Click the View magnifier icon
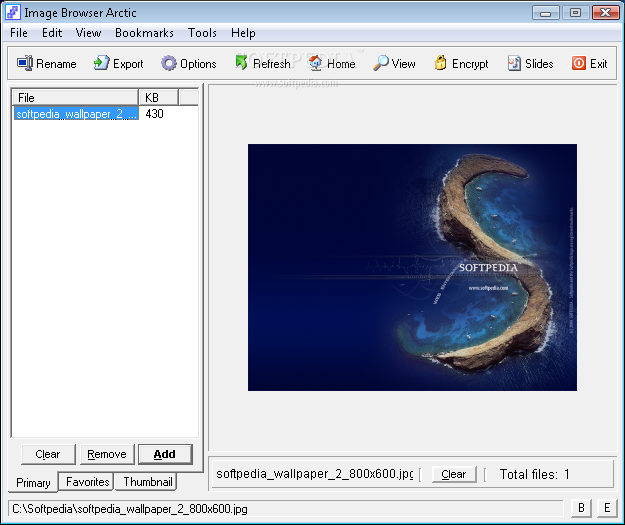625x525 pixels. [381, 63]
